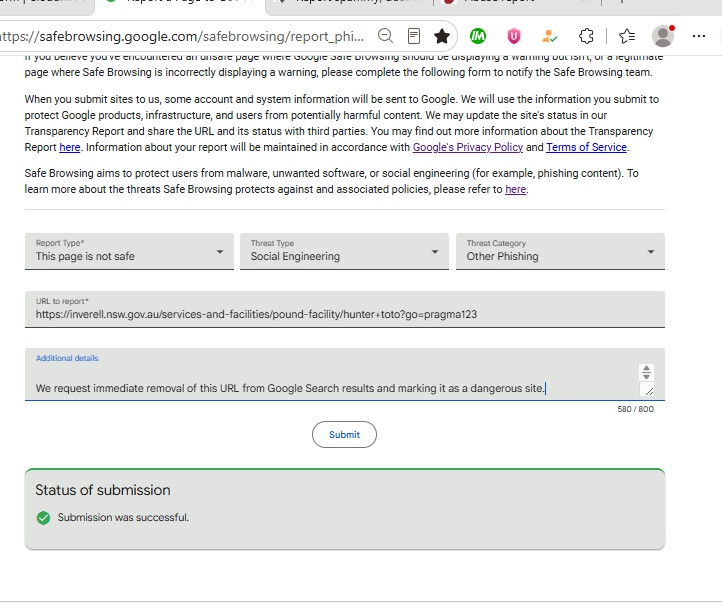Open the Threat Type dropdown
Screen dimensions: 722x603
[344, 251]
